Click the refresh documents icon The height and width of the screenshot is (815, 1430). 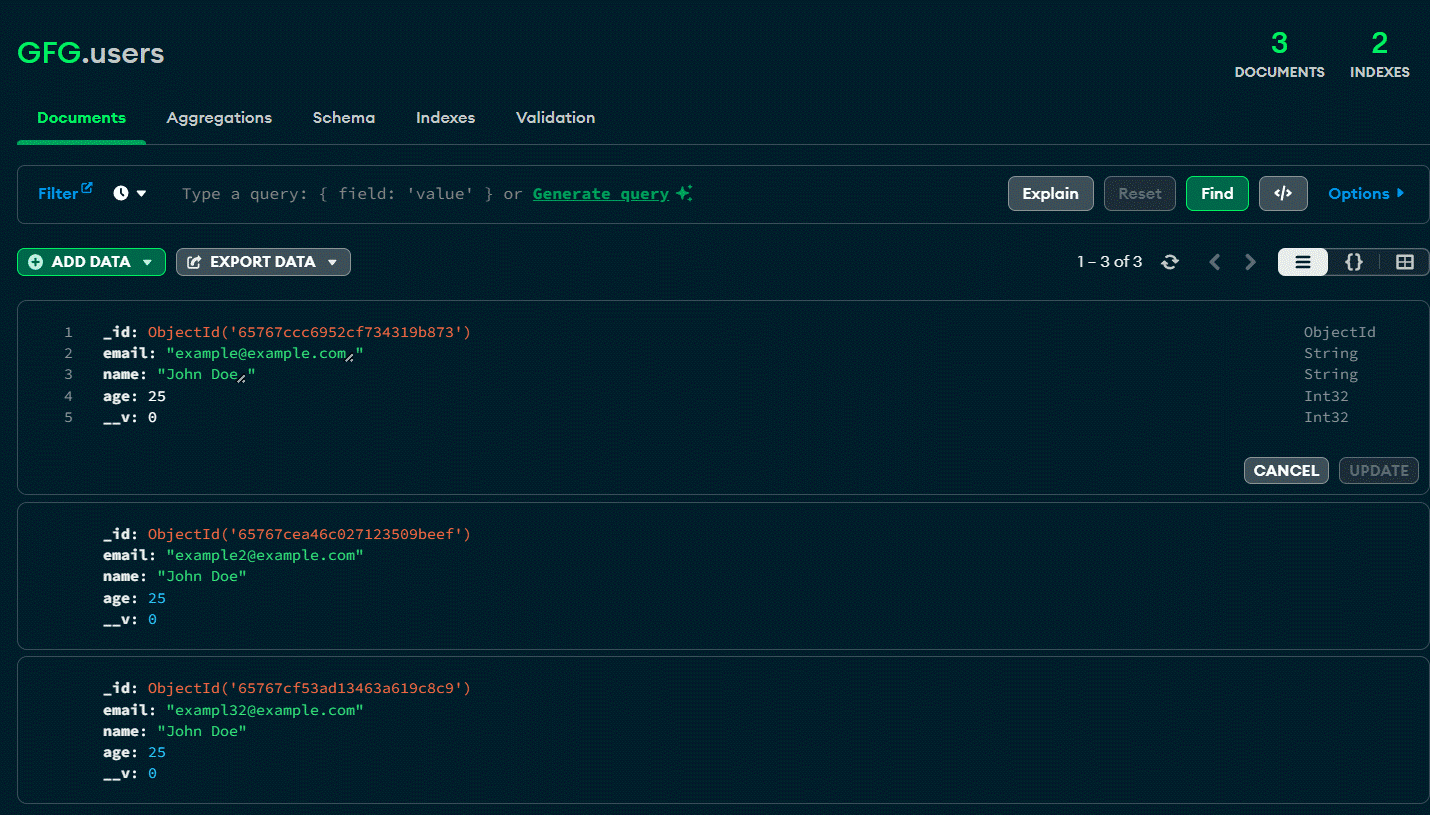1169,262
